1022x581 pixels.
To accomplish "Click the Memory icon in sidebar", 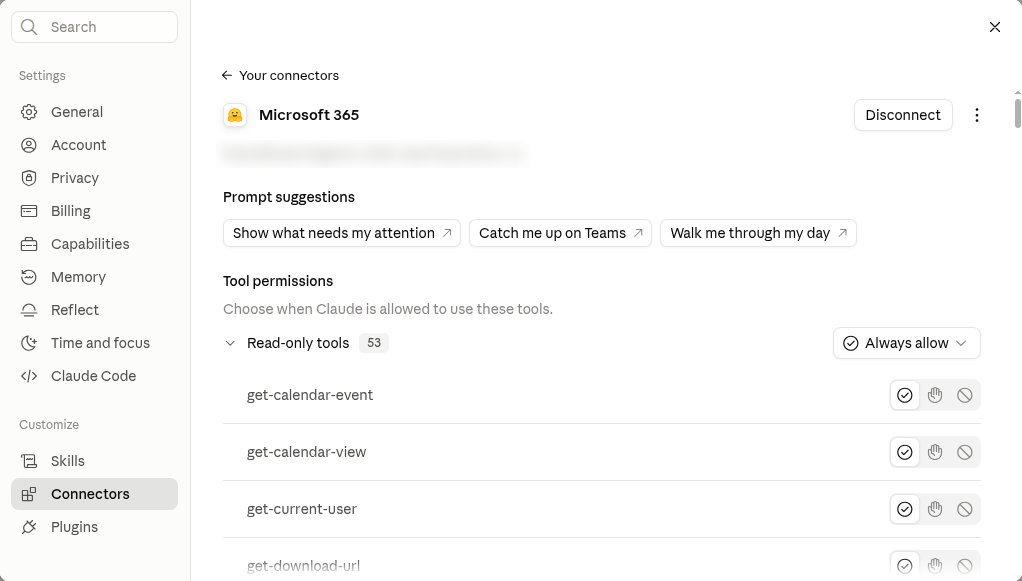I will pyautogui.click(x=29, y=277).
